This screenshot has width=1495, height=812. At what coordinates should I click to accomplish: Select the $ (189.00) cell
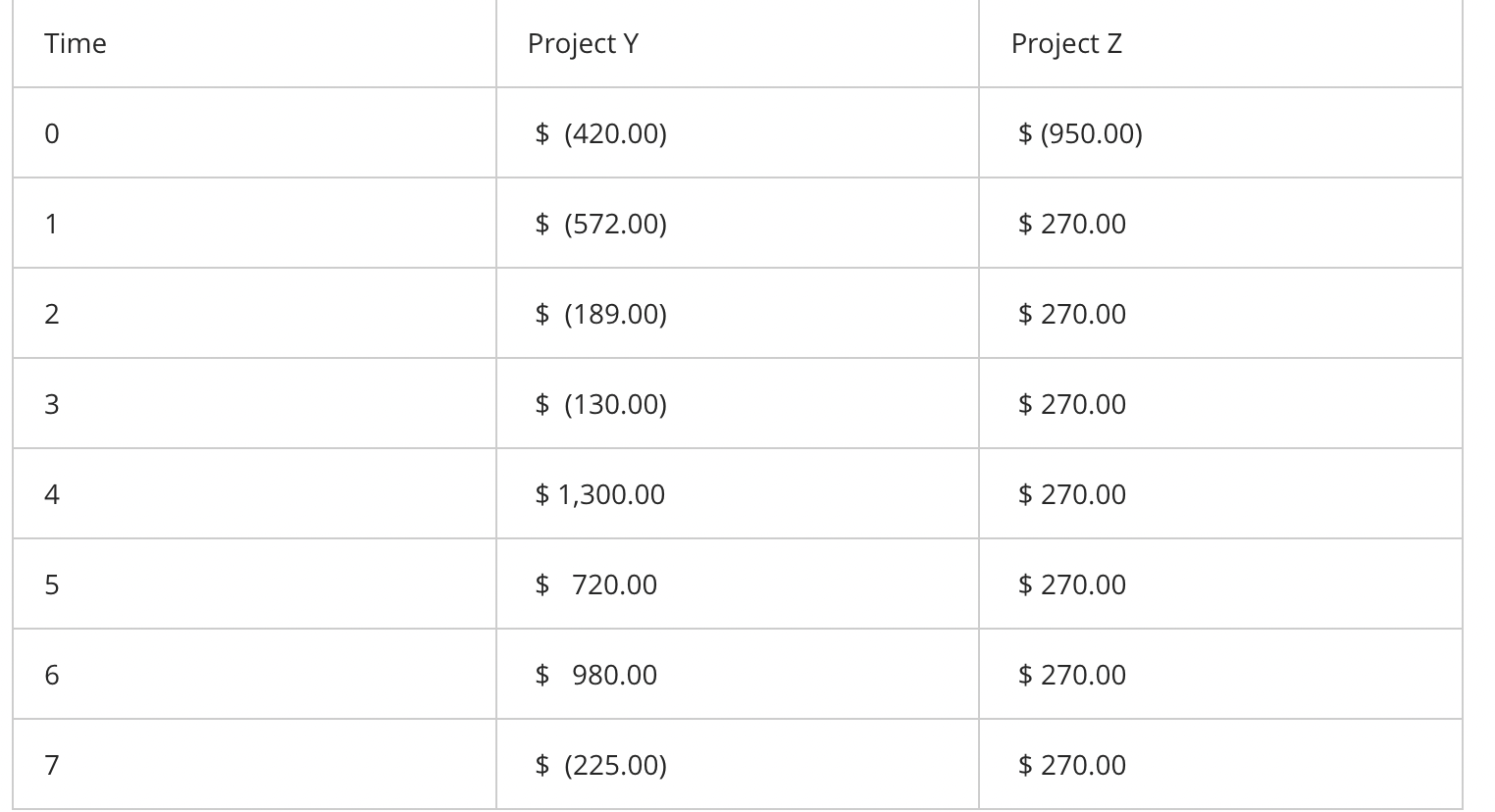[x=600, y=314]
